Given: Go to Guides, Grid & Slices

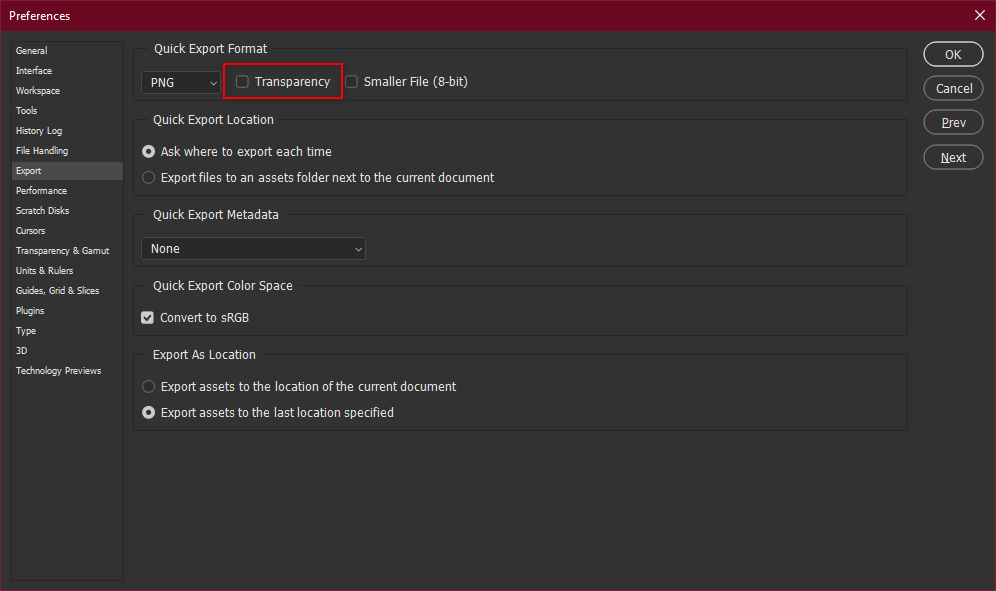Looking at the screenshot, I should (x=67, y=290).
